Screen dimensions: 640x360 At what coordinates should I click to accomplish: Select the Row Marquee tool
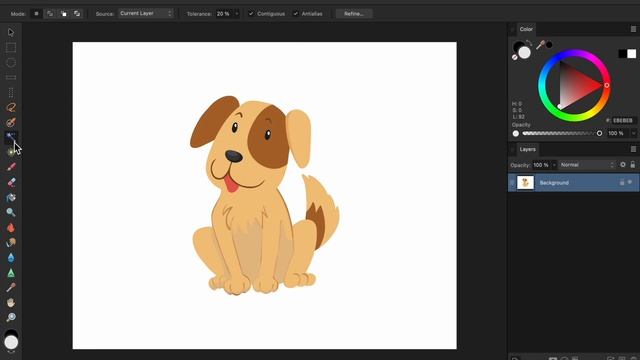[11, 77]
